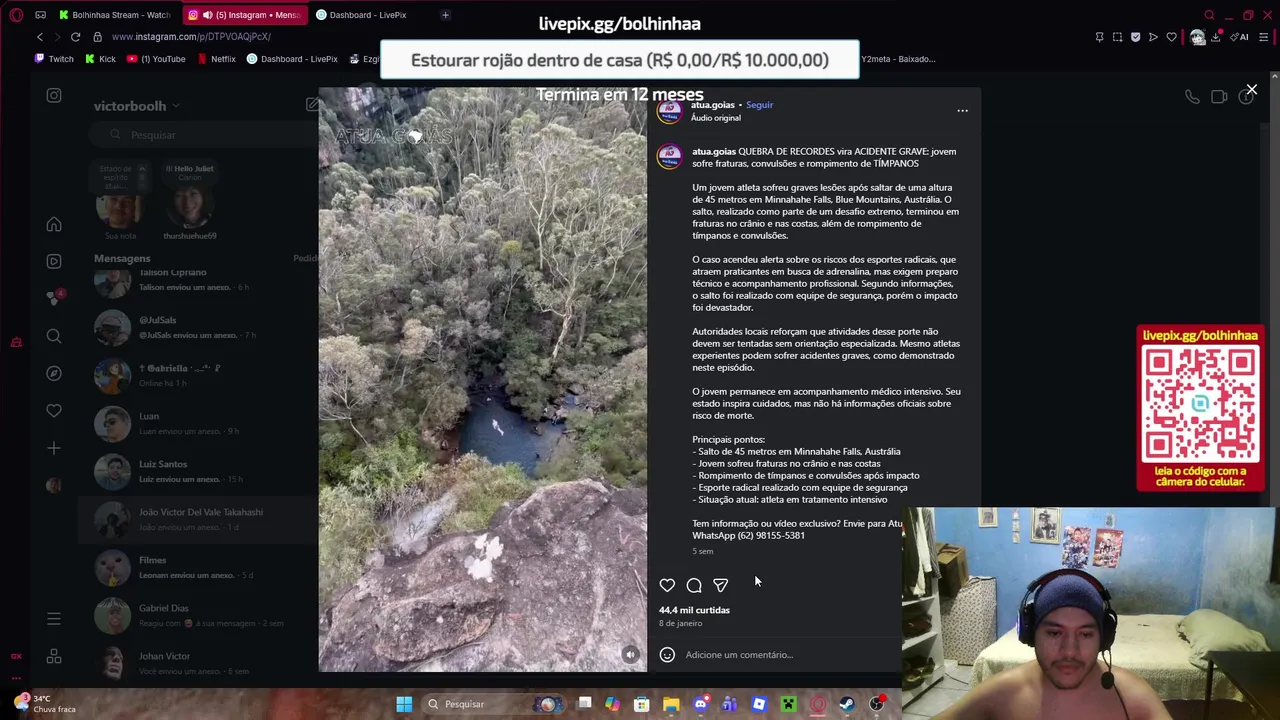The width and height of the screenshot is (1280, 720).
Task: Click the browser address bar URL
Action: (x=191, y=37)
